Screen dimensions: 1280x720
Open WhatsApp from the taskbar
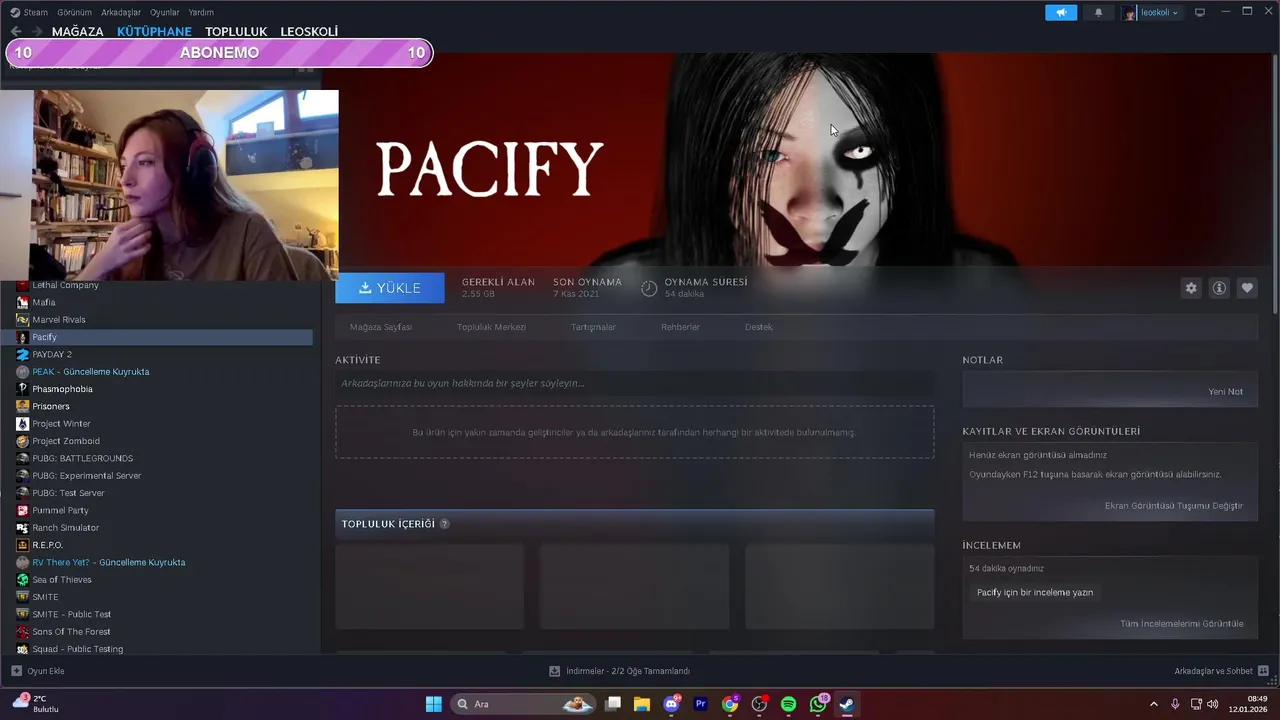pyautogui.click(x=818, y=704)
